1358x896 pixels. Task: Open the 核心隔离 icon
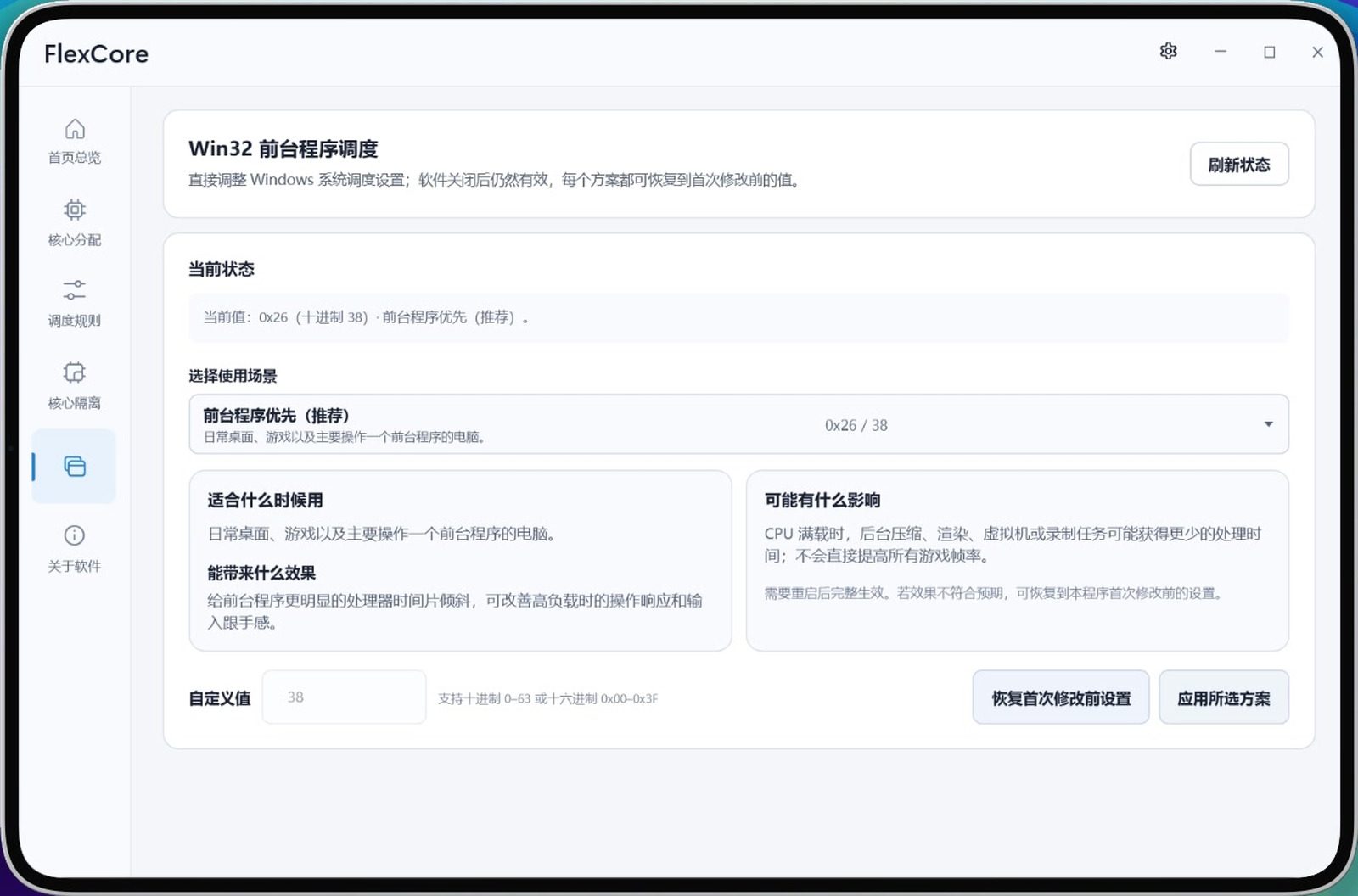[75, 372]
